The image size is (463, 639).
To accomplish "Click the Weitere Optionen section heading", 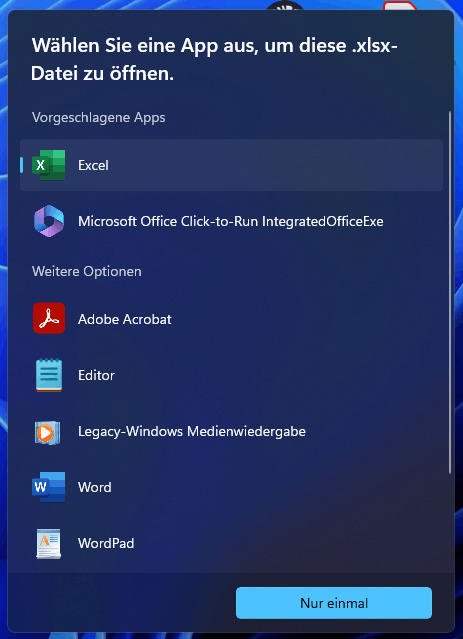I will pyautogui.click(x=87, y=271).
